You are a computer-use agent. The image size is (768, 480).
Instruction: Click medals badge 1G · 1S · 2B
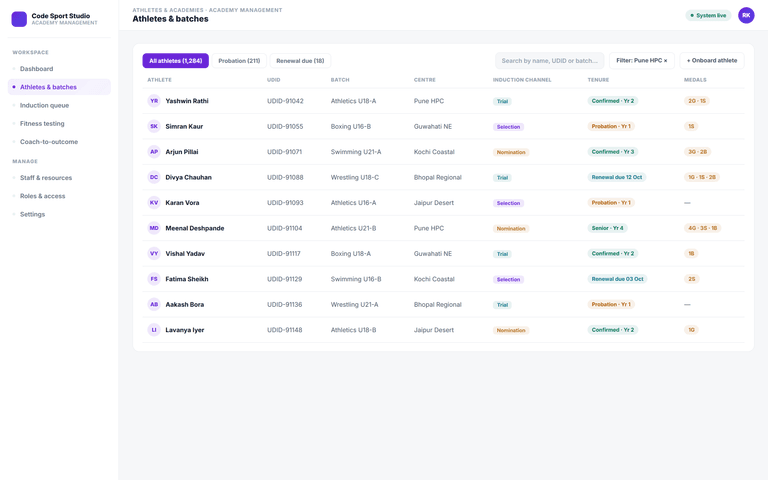[702, 177]
